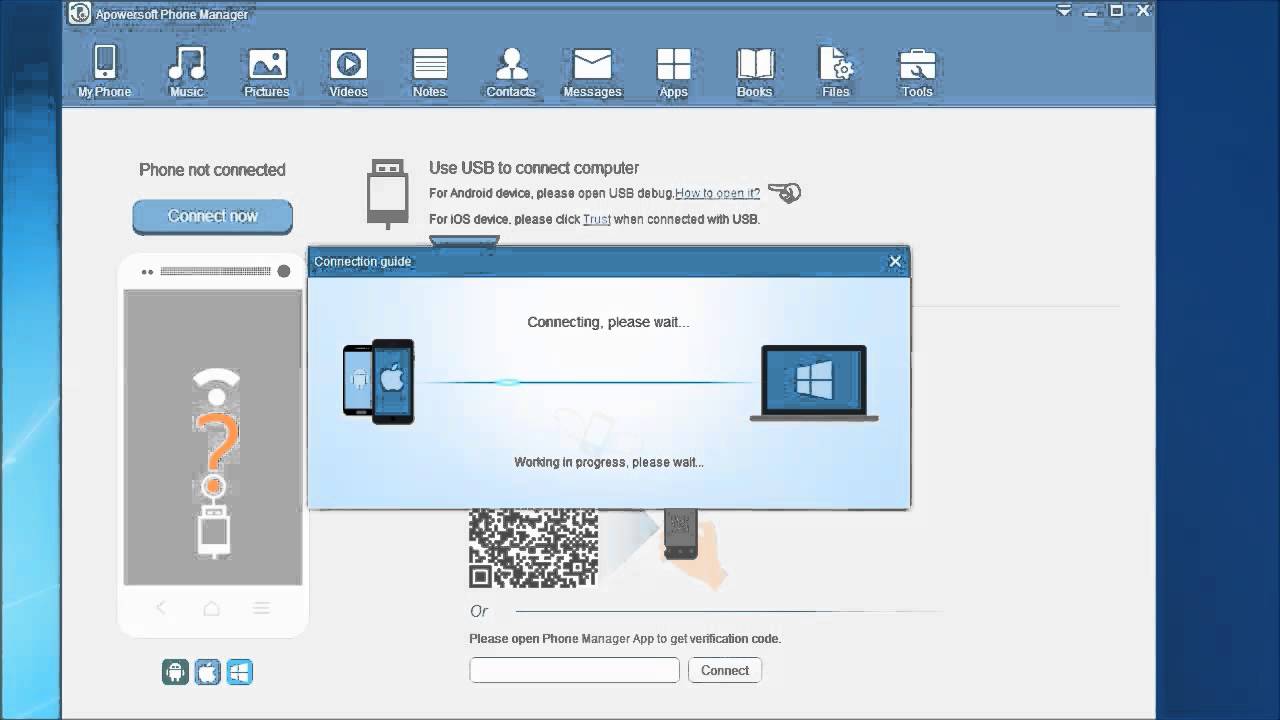View the Messages section

tap(592, 71)
